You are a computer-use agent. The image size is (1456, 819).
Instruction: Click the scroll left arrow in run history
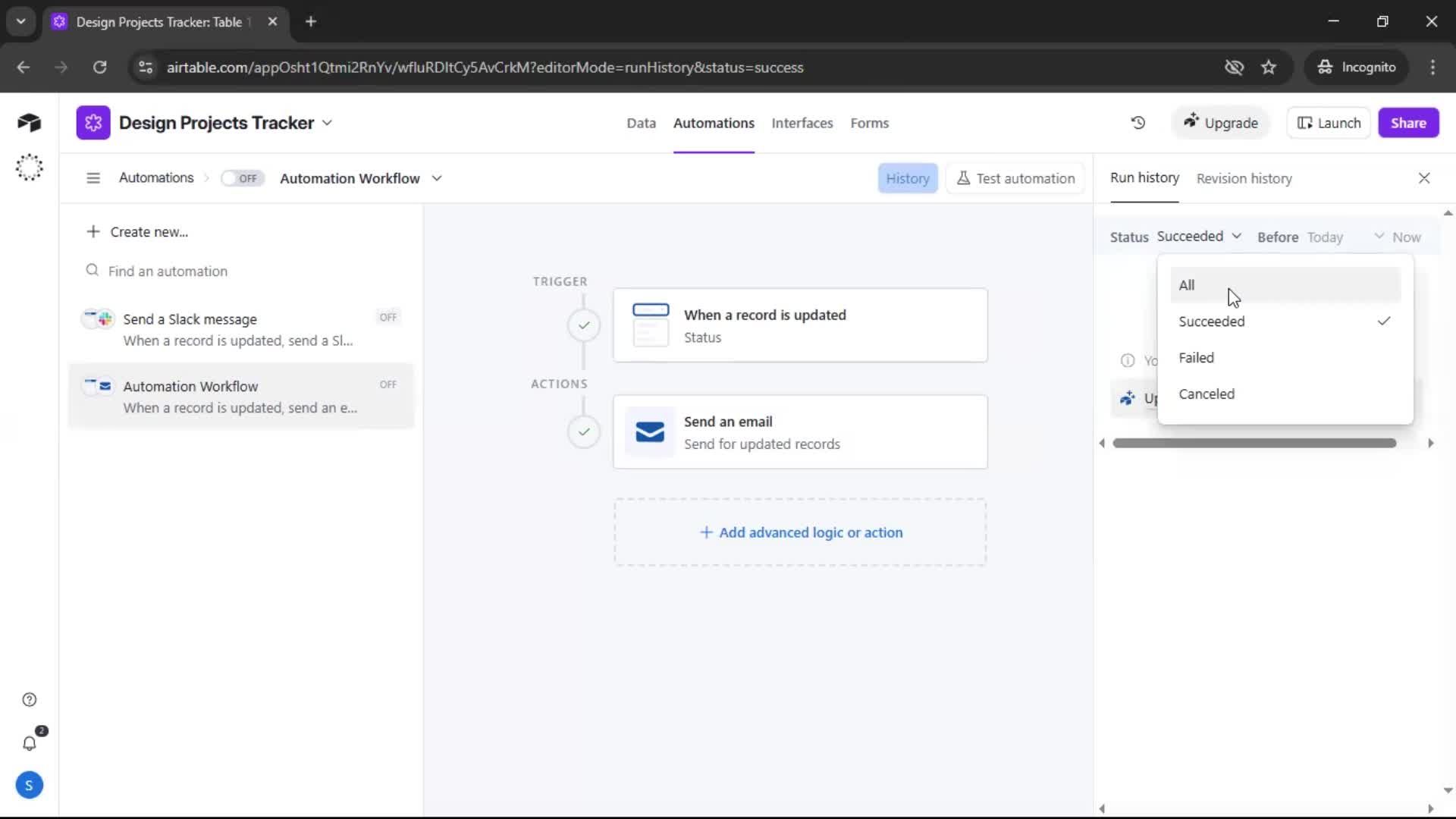tap(1102, 443)
